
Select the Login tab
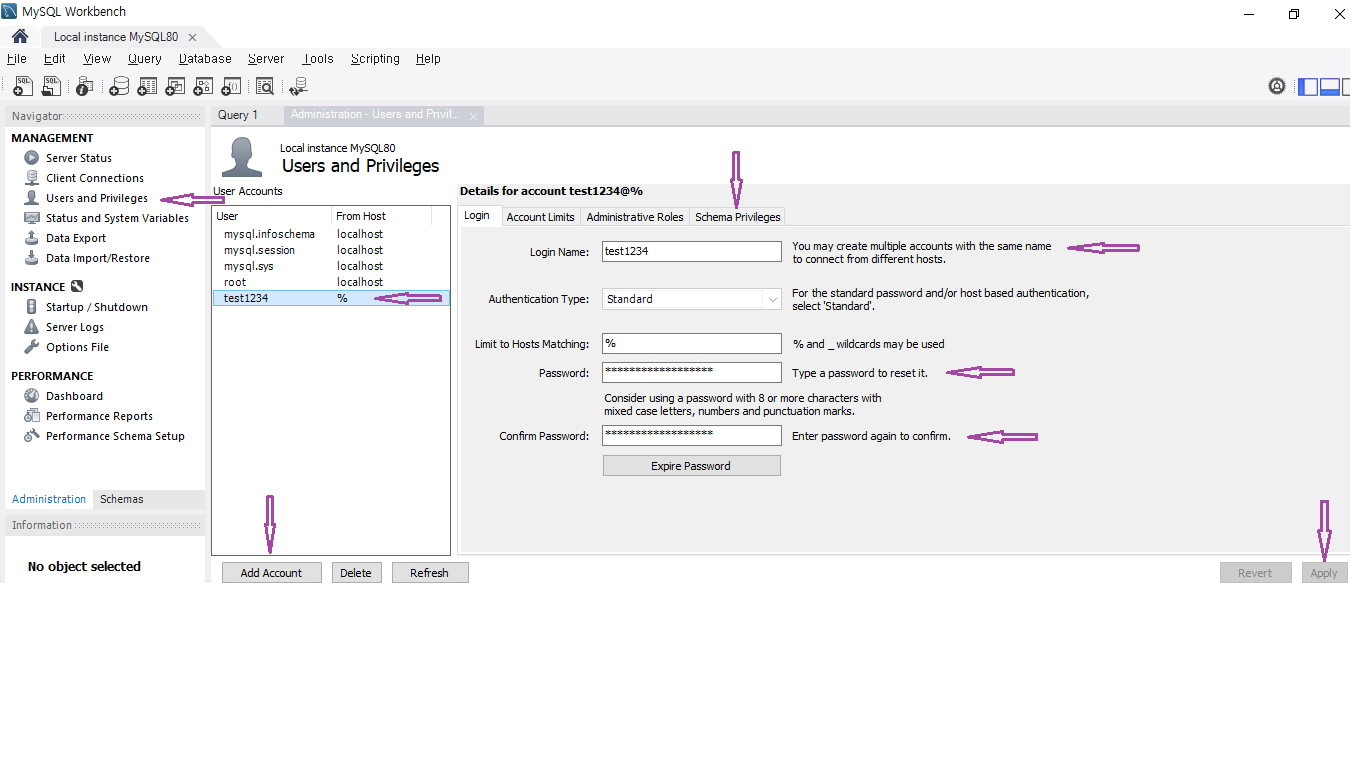tap(477, 216)
